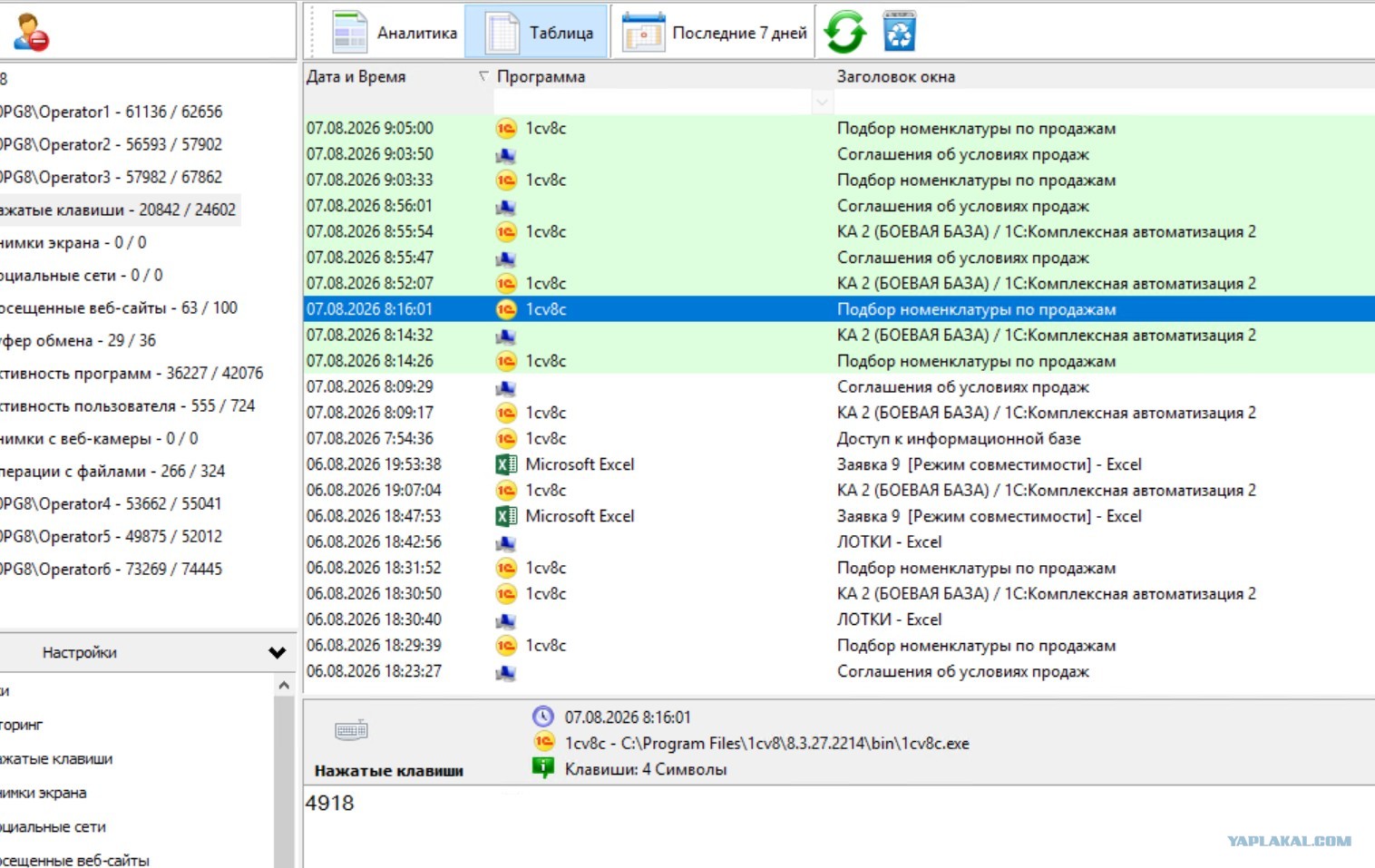Select Operator4 - 53662 / 55041
This screenshot has height=868, width=1375.
pos(111,503)
